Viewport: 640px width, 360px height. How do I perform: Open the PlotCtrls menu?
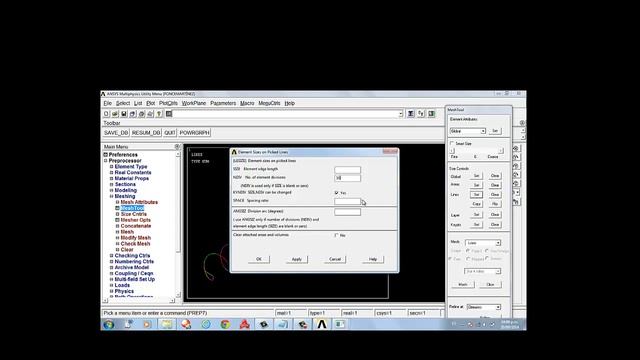168,103
